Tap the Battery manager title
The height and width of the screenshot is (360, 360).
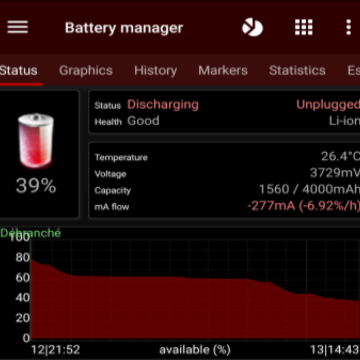pyautogui.click(x=124, y=28)
